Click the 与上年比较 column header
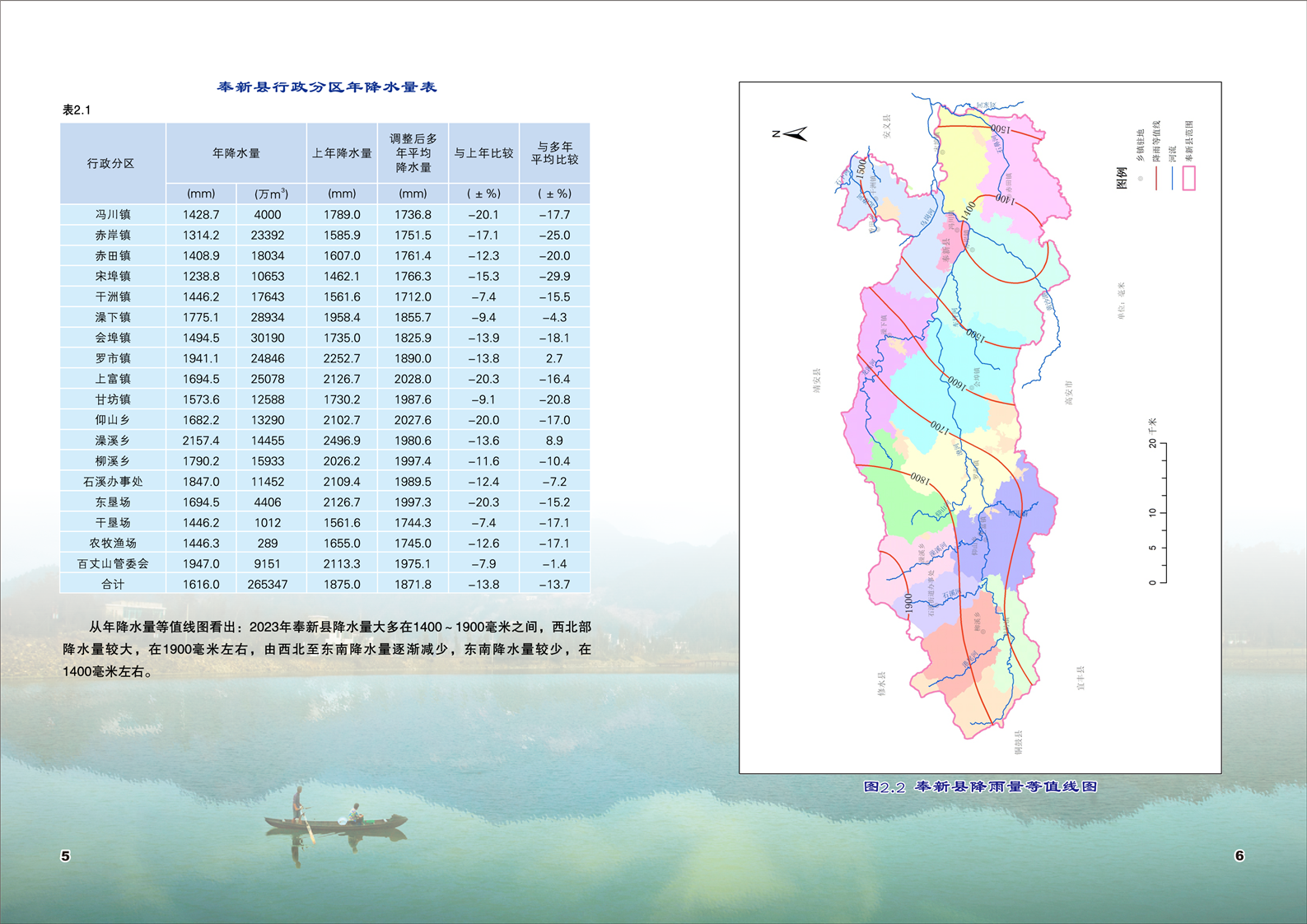 coord(483,153)
